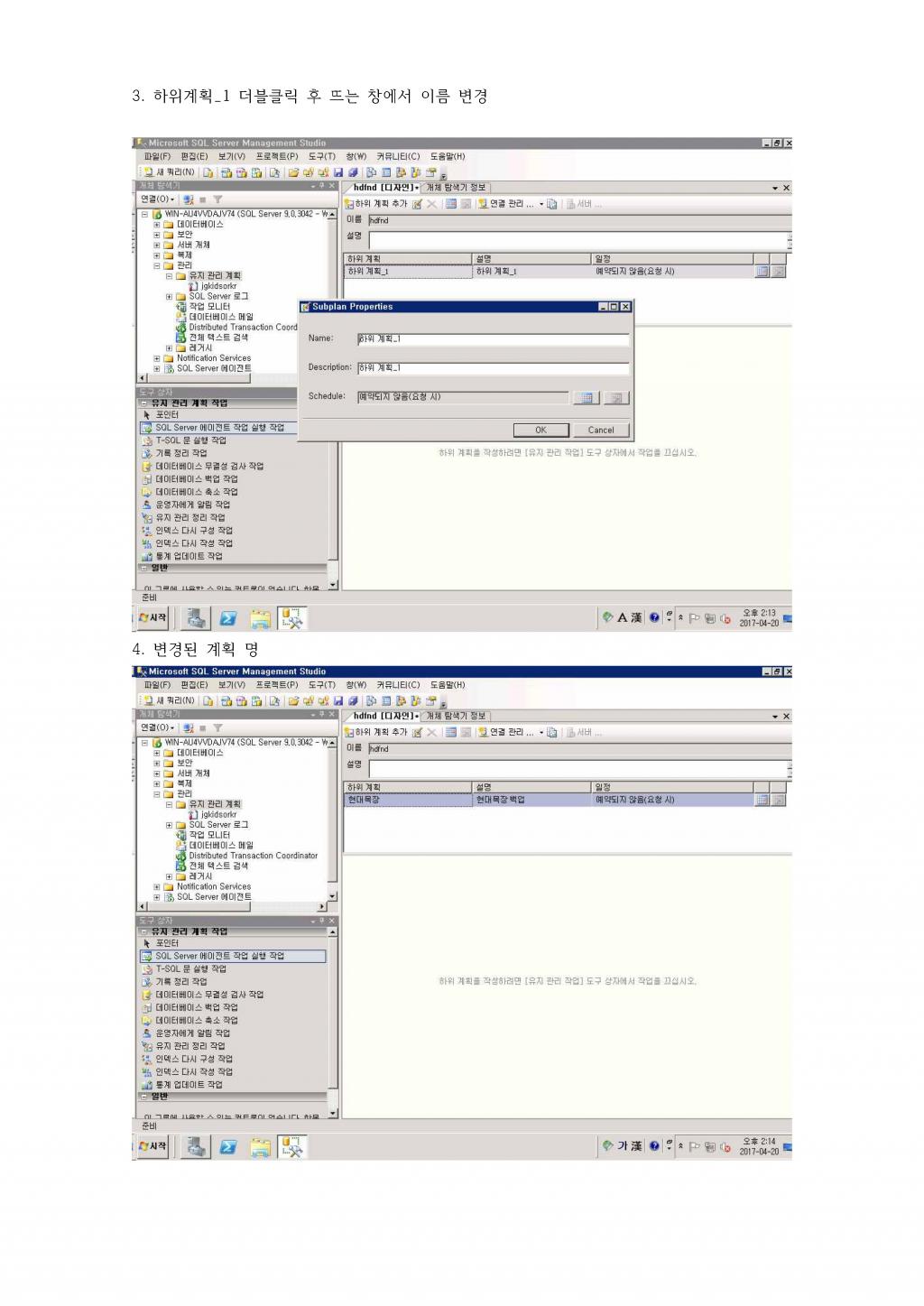This screenshot has height=1306, width=924.
Task: Expand 보안 node in step 4 object explorer
Action: click(156, 764)
